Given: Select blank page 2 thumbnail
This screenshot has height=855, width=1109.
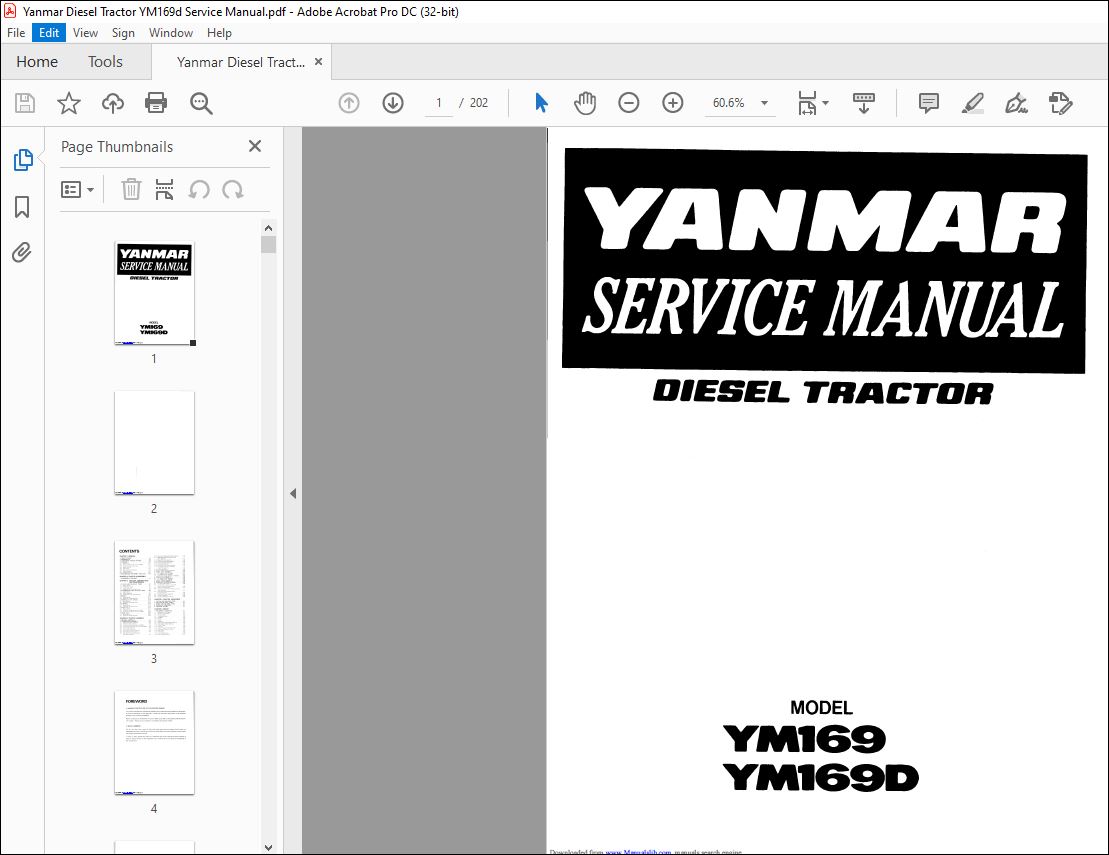Looking at the screenshot, I should tap(154, 443).
